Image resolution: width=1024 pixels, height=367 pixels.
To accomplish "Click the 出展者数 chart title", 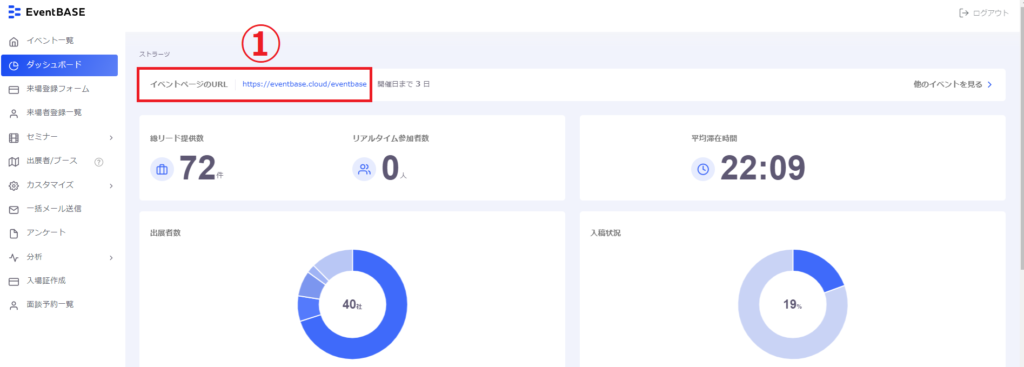I will [x=165, y=232].
